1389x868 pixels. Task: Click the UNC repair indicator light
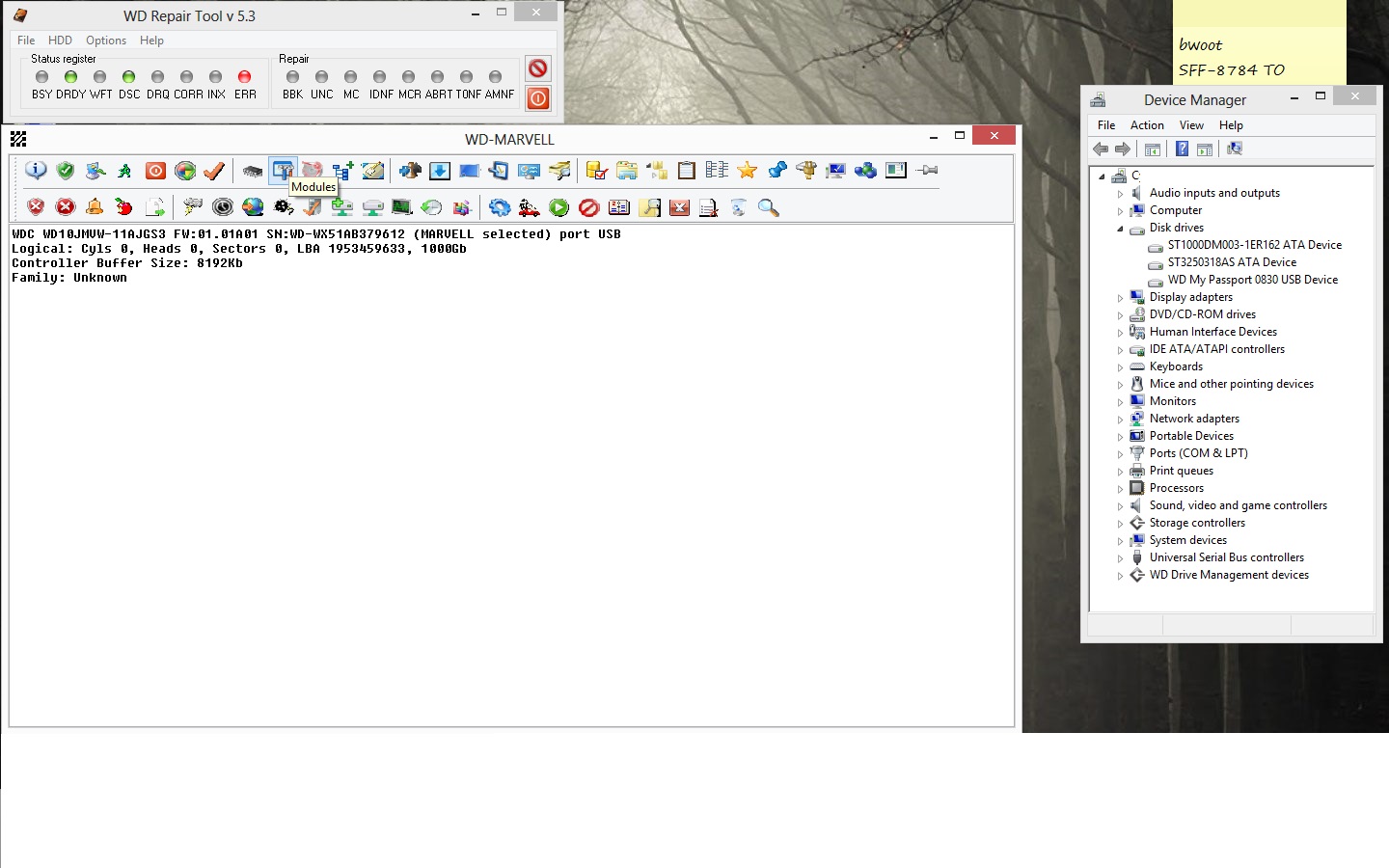321,77
